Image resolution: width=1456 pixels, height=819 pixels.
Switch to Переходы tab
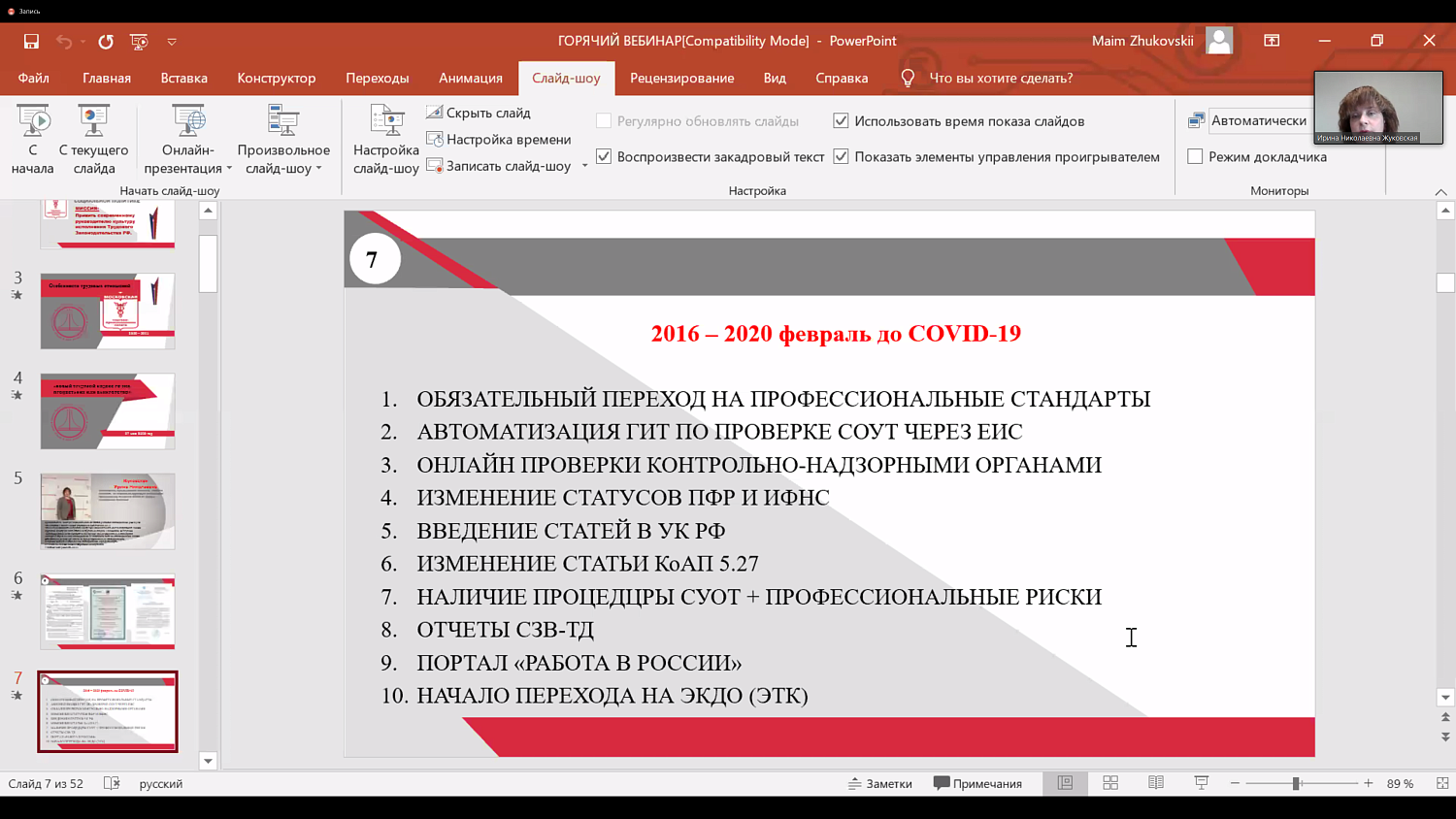click(x=378, y=78)
